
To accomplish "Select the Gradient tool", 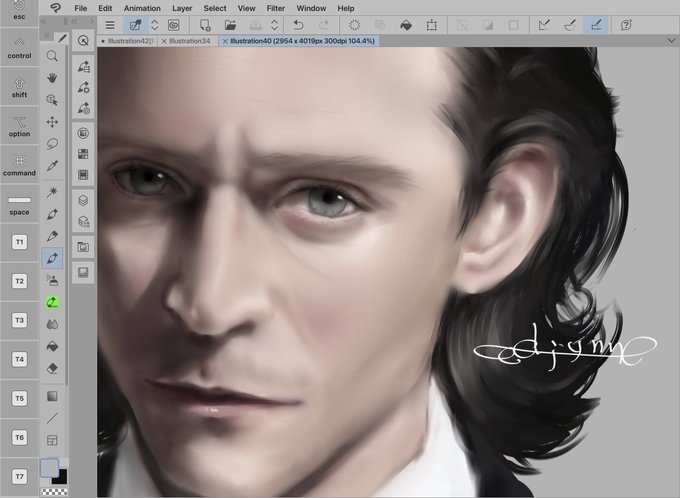I will click(52, 396).
